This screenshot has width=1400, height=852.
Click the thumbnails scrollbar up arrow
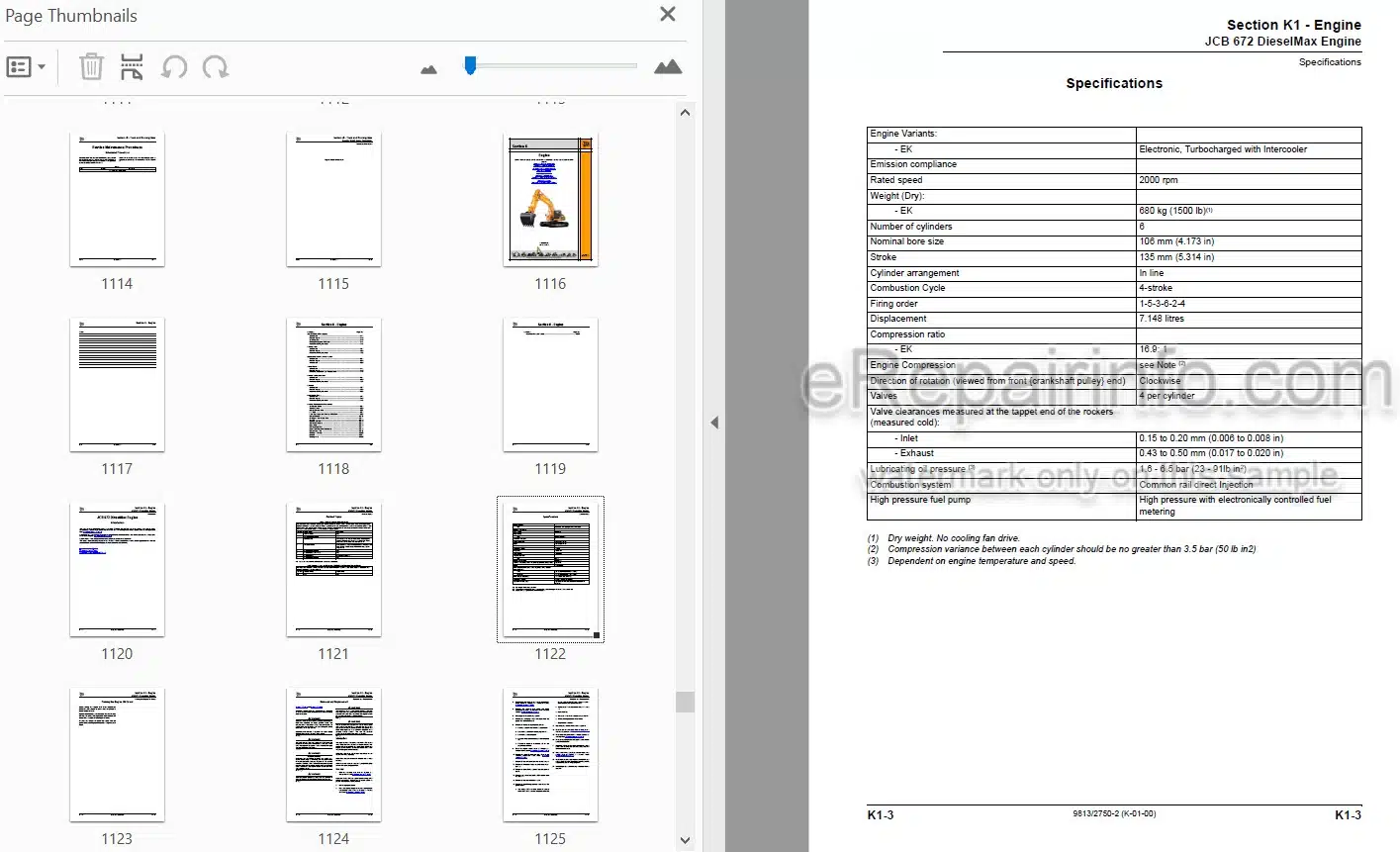[x=685, y=113]
